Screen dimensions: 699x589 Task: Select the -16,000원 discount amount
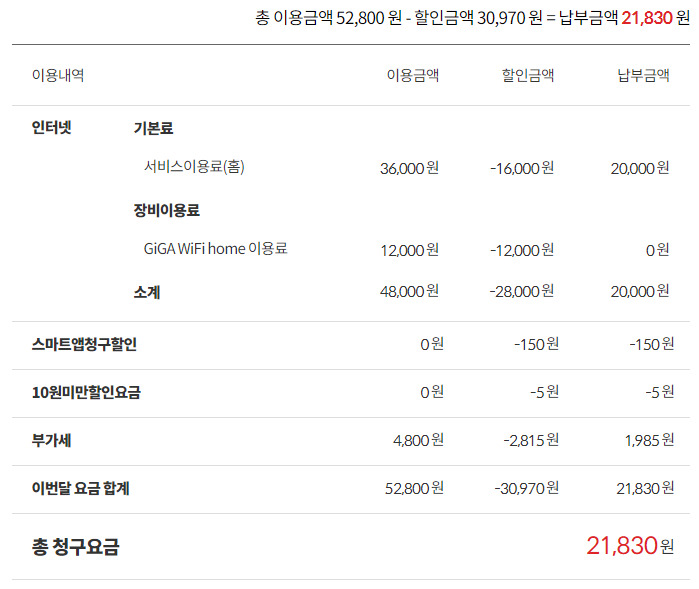click(522, 168)
